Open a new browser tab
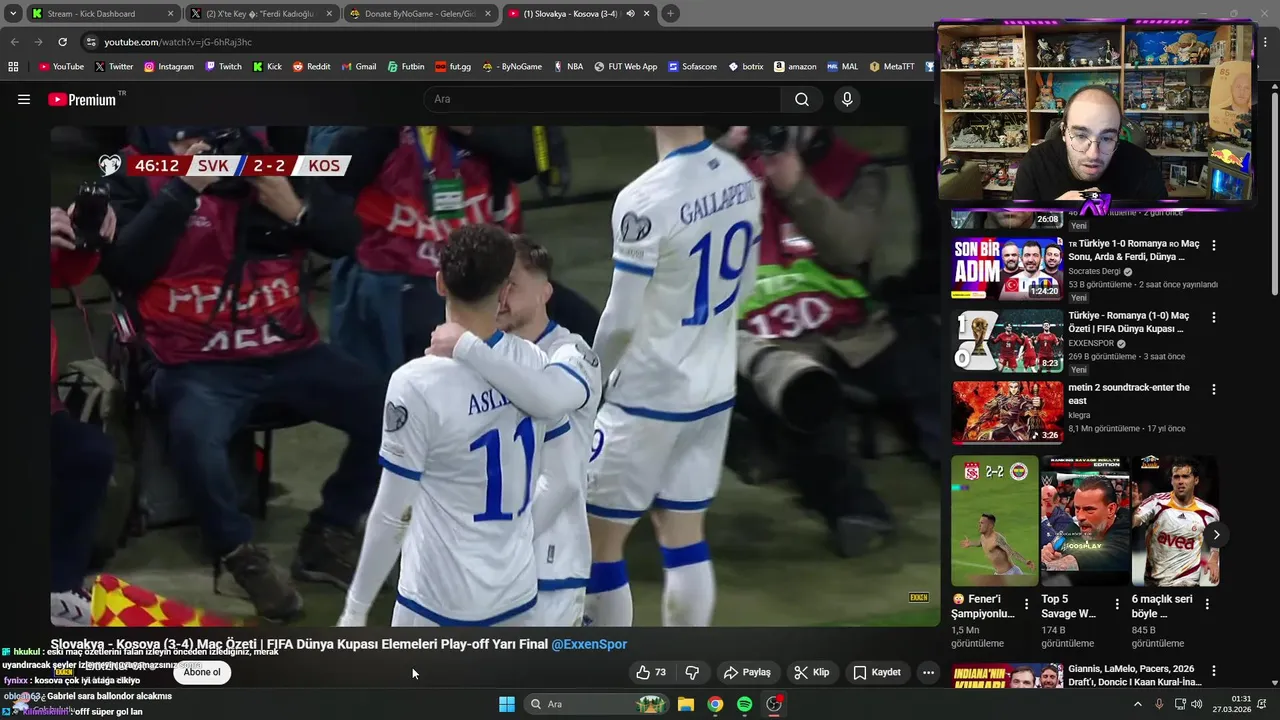1280x720 pixels. click(670, 14)
